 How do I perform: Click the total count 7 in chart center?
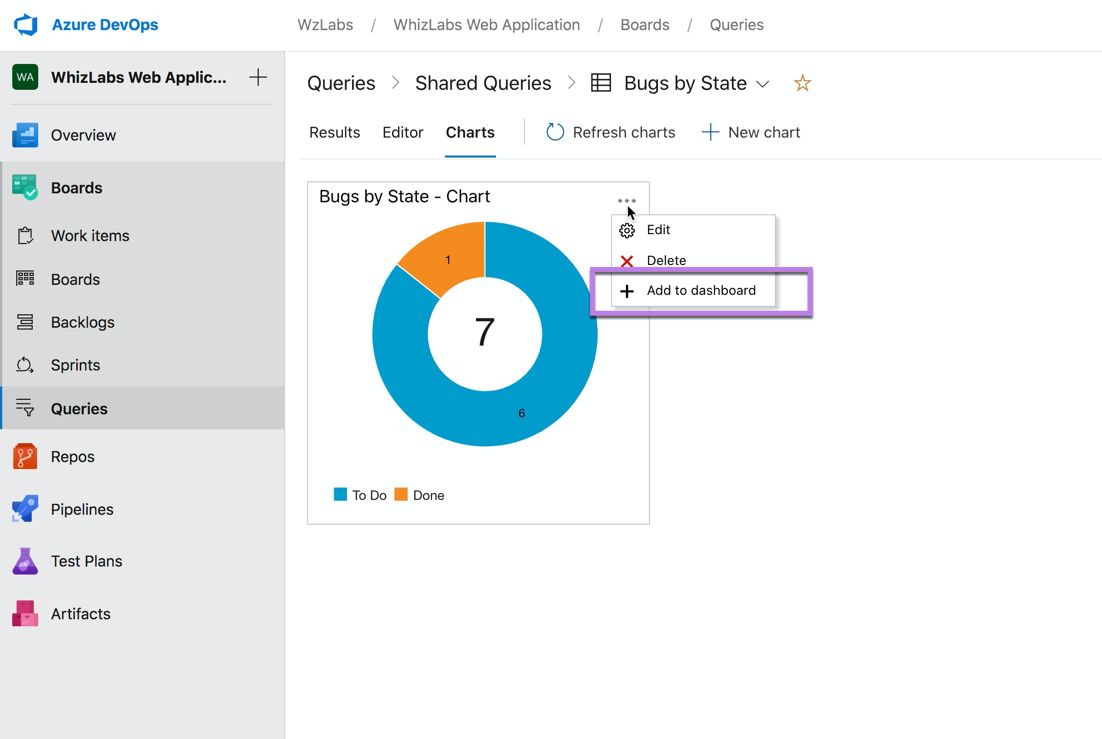point(485,333)
